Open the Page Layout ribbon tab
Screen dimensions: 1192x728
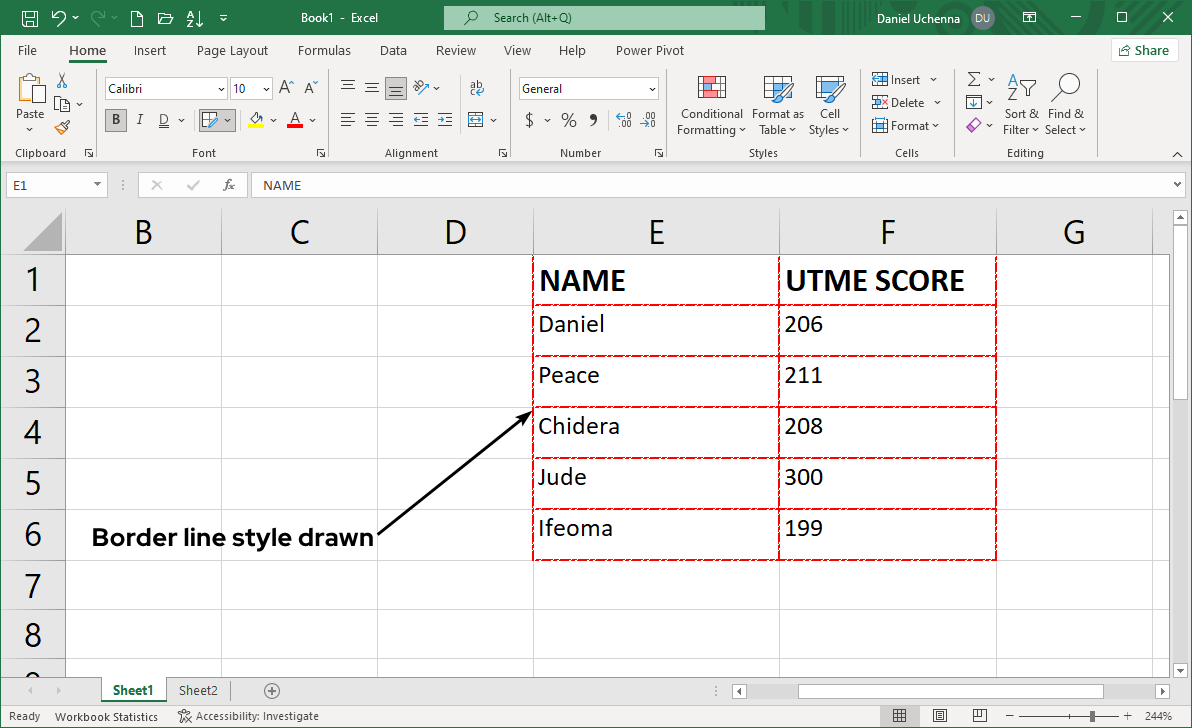click(232, 50)
